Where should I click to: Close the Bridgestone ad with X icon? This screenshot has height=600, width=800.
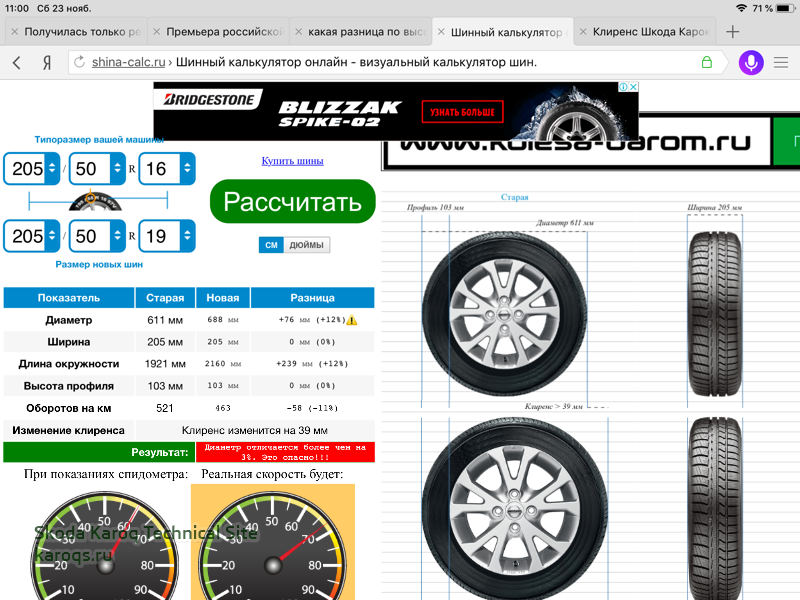[x=633, y=87]
